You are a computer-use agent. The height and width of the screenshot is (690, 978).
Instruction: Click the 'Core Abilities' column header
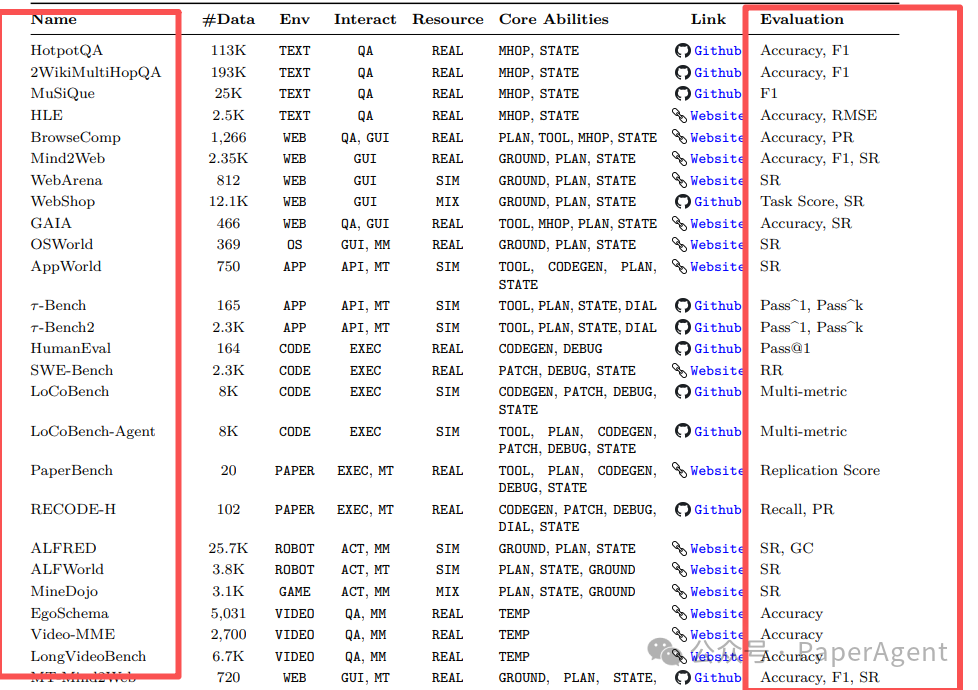[x=553, y=19]
